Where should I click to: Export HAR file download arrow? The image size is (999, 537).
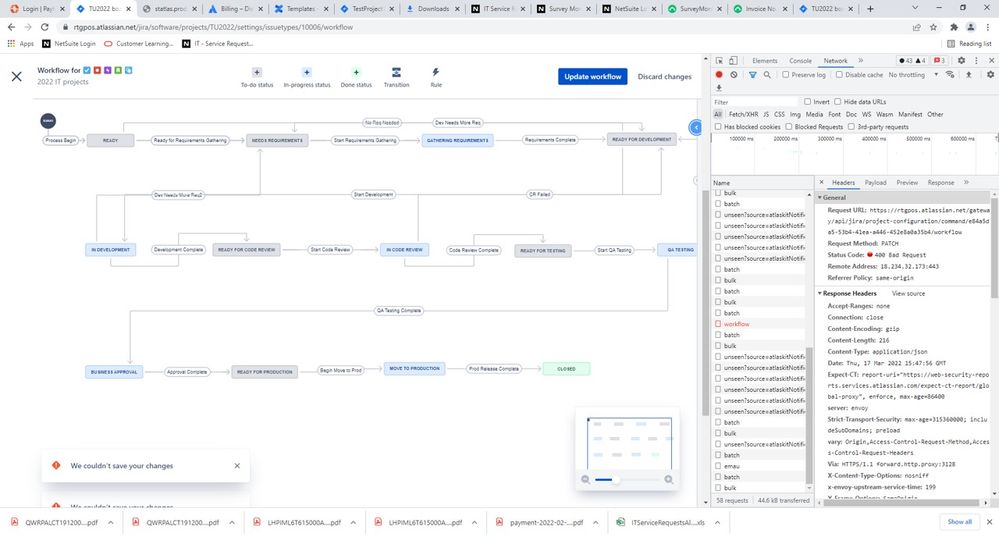pos(719,88)
